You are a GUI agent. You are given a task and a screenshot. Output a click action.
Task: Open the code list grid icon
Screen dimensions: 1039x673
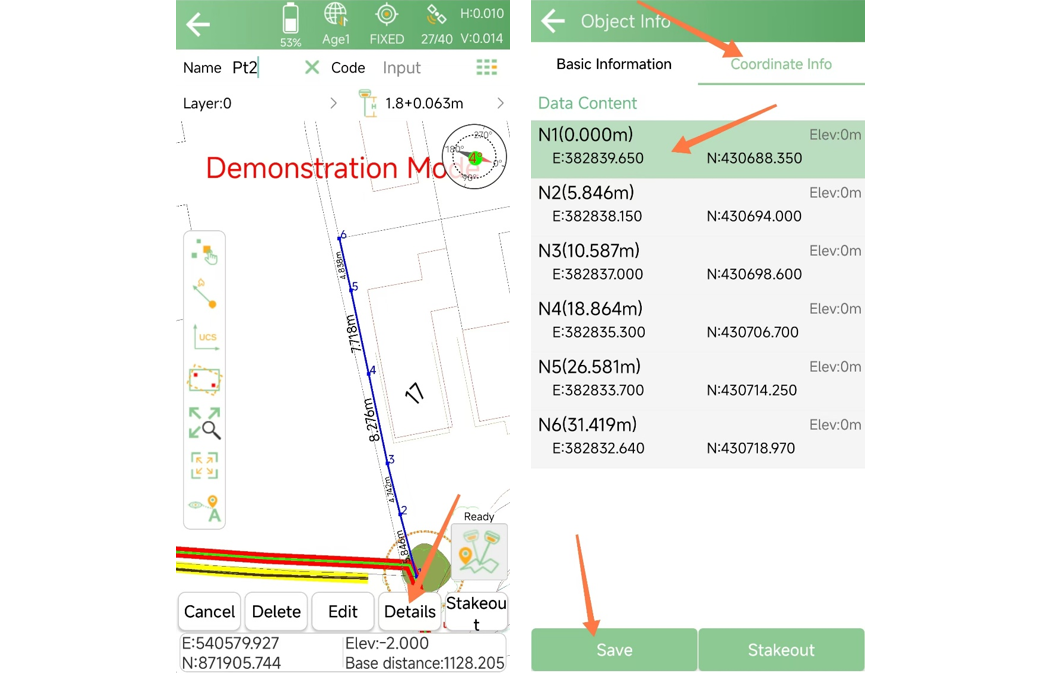(486, 67)
